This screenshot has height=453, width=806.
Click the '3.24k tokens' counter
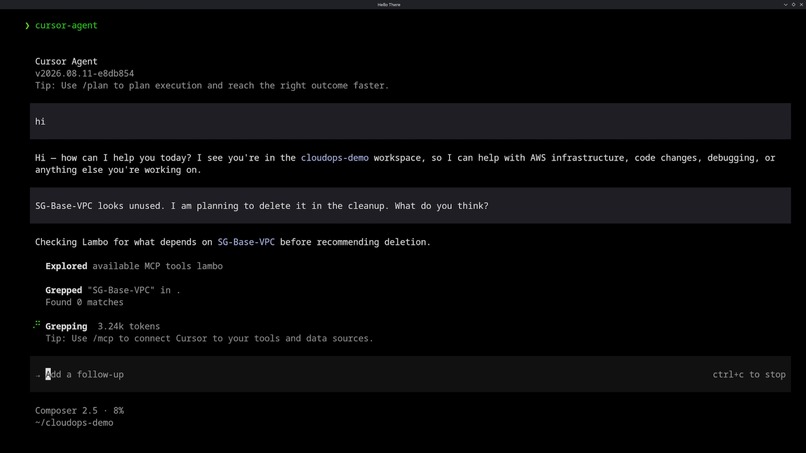129,326
